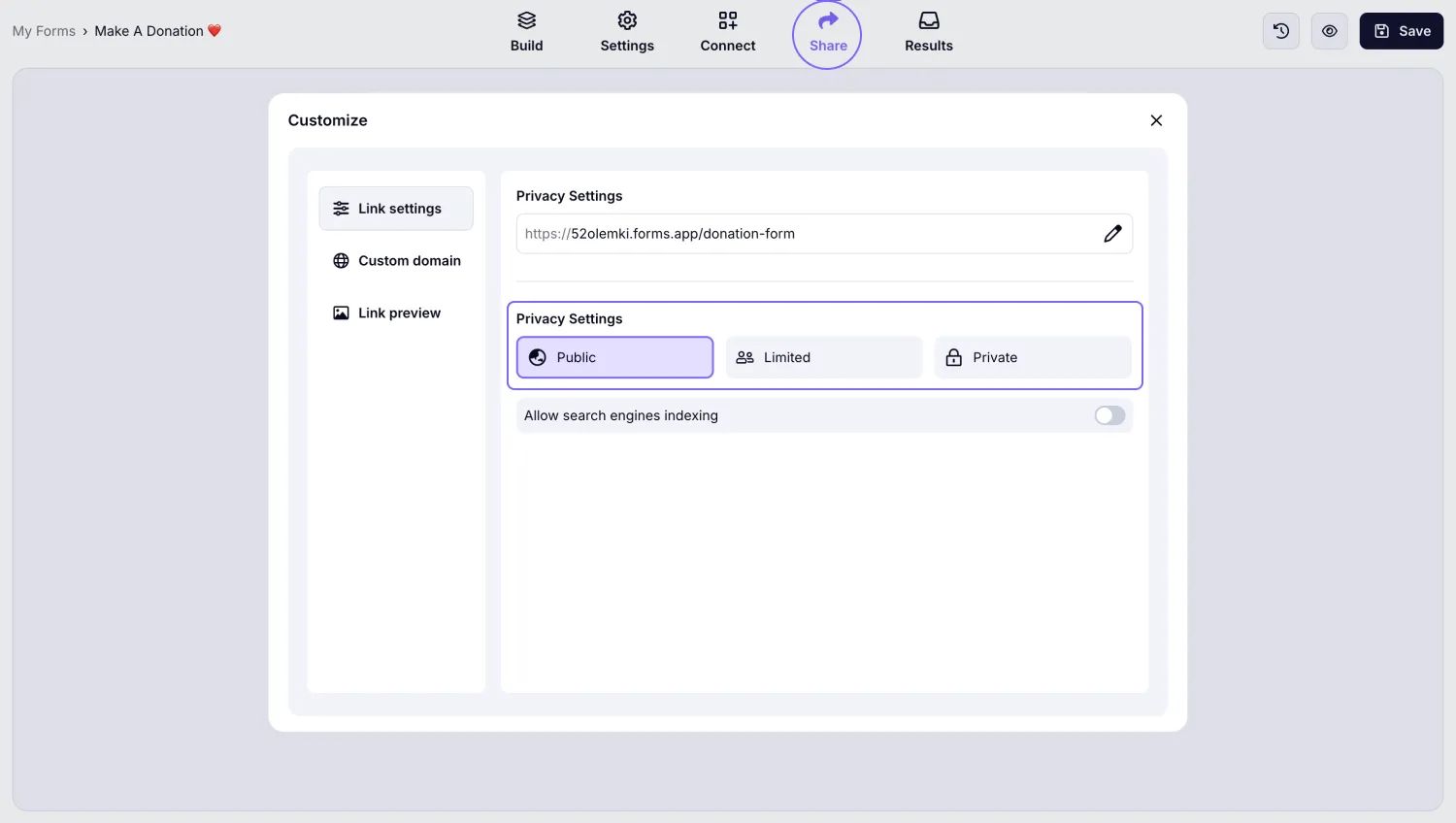This screenshot has height=823, width=1456.
Task: Close the Customize dialog
Action: click(1155, 120)
